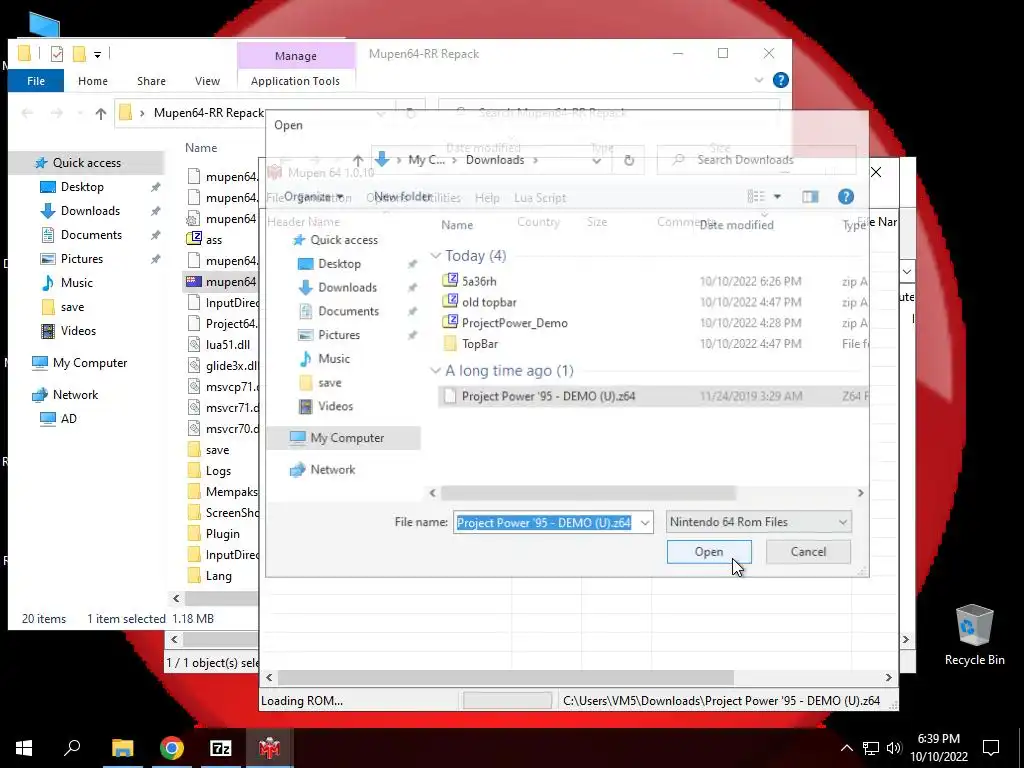Select Desktop in Open dialog sidebar
Viewport: 1024px width, 768px height.
(339, 264)
